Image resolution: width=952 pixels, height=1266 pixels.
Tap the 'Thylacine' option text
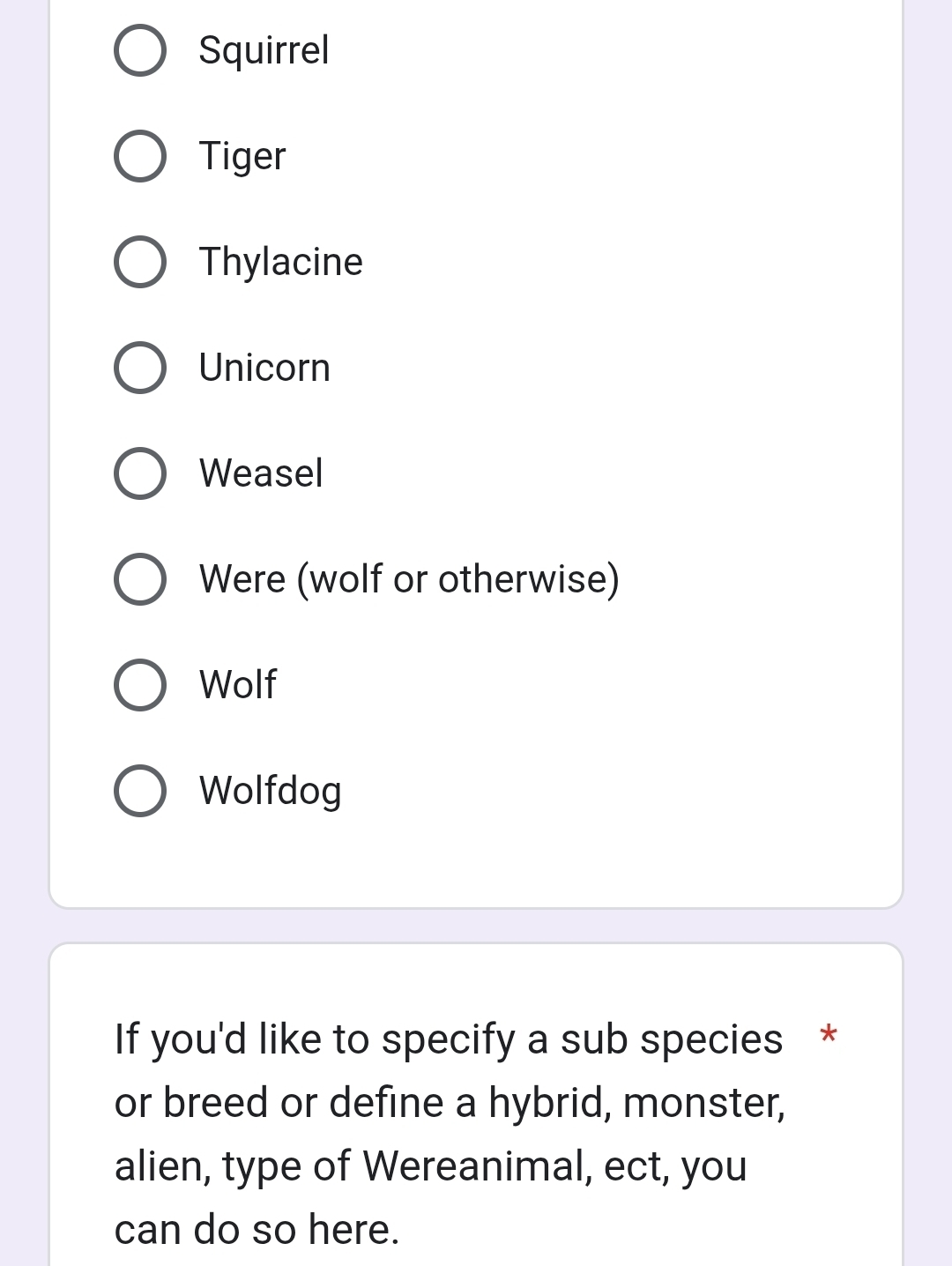280,262
